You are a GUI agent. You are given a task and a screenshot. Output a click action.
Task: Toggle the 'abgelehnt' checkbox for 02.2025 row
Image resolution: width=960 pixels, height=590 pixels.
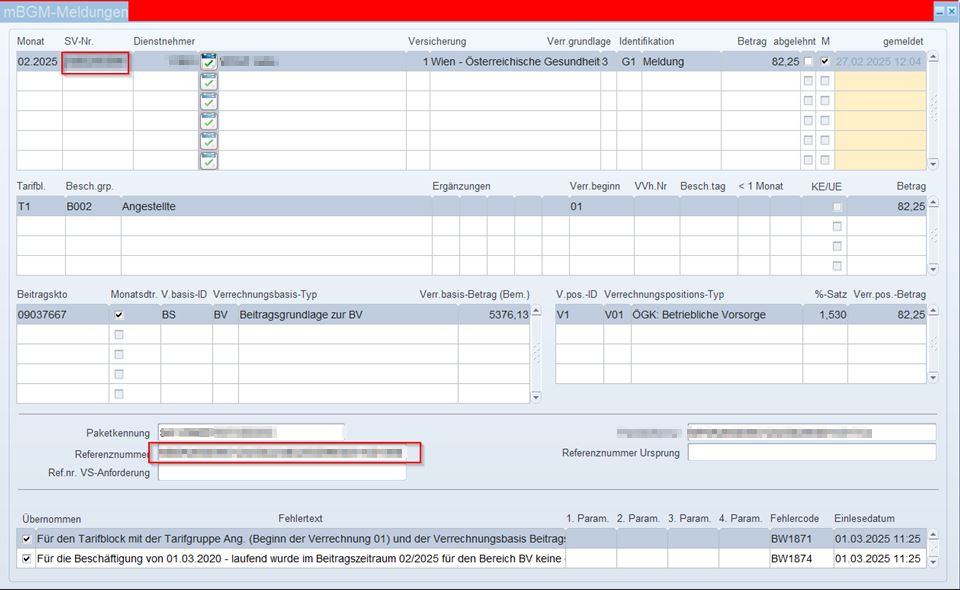click(x=808, y=62)
